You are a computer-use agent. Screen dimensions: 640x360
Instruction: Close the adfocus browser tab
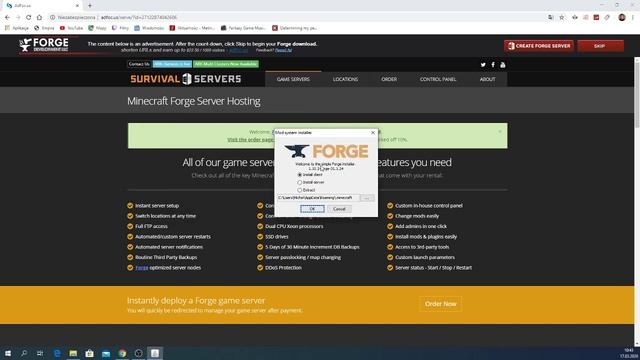coord(77,6)
